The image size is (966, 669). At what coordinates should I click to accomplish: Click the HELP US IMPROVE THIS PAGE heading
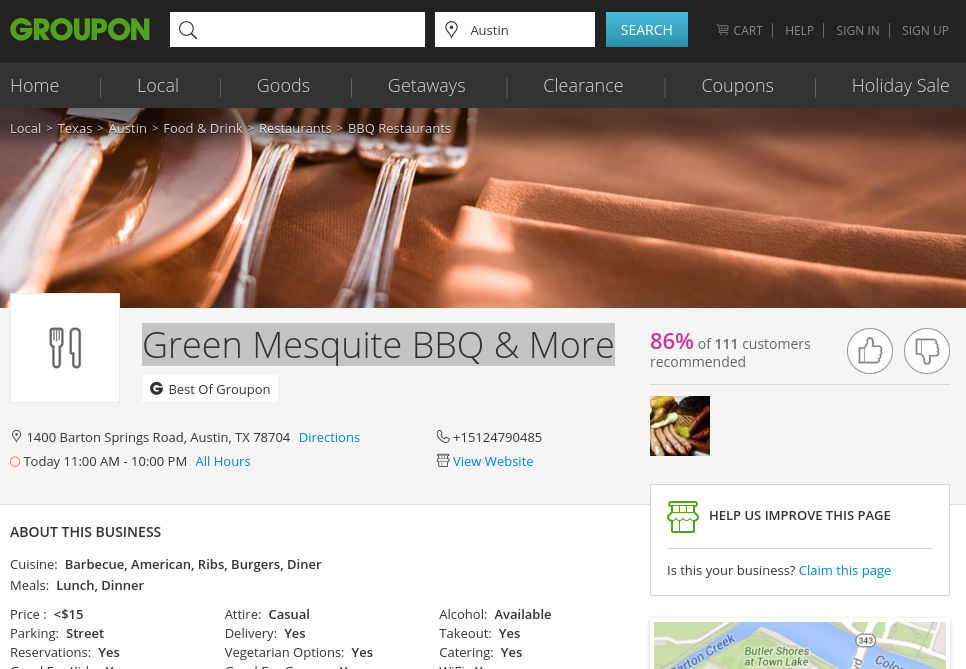[x=800, y=516]
